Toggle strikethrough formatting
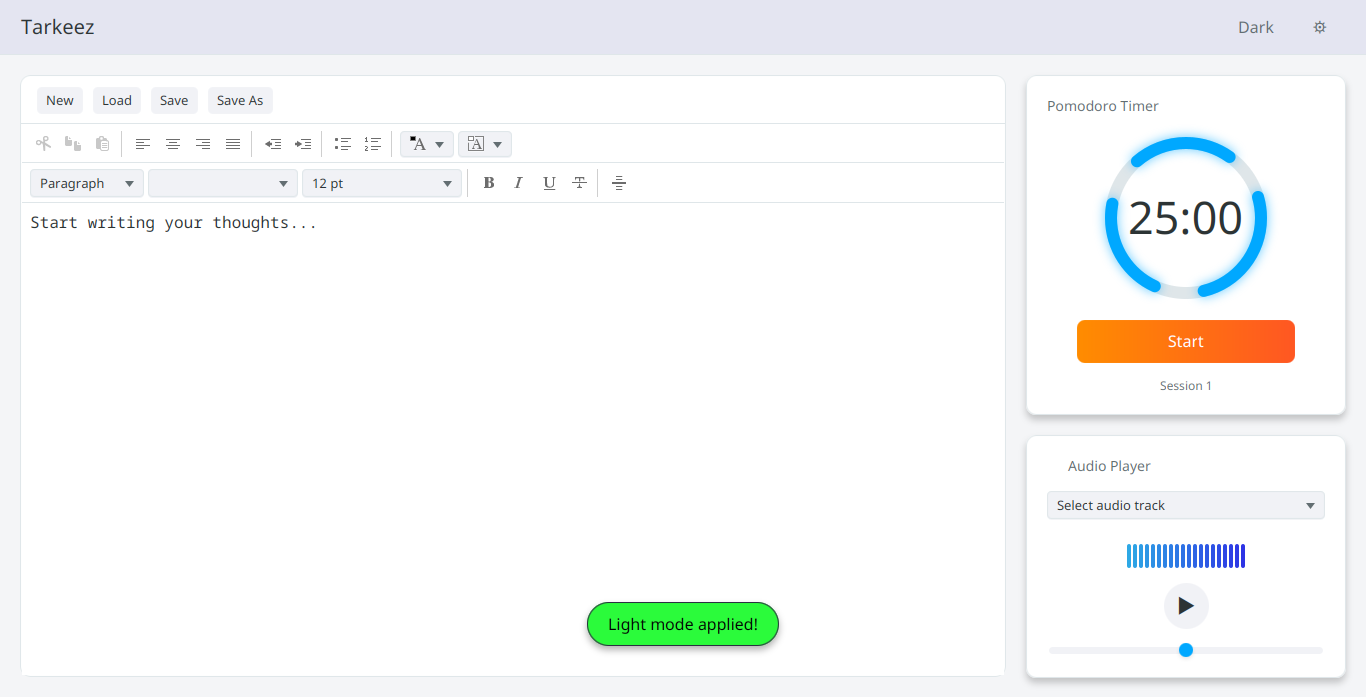1366x697 pixels. 579,183
